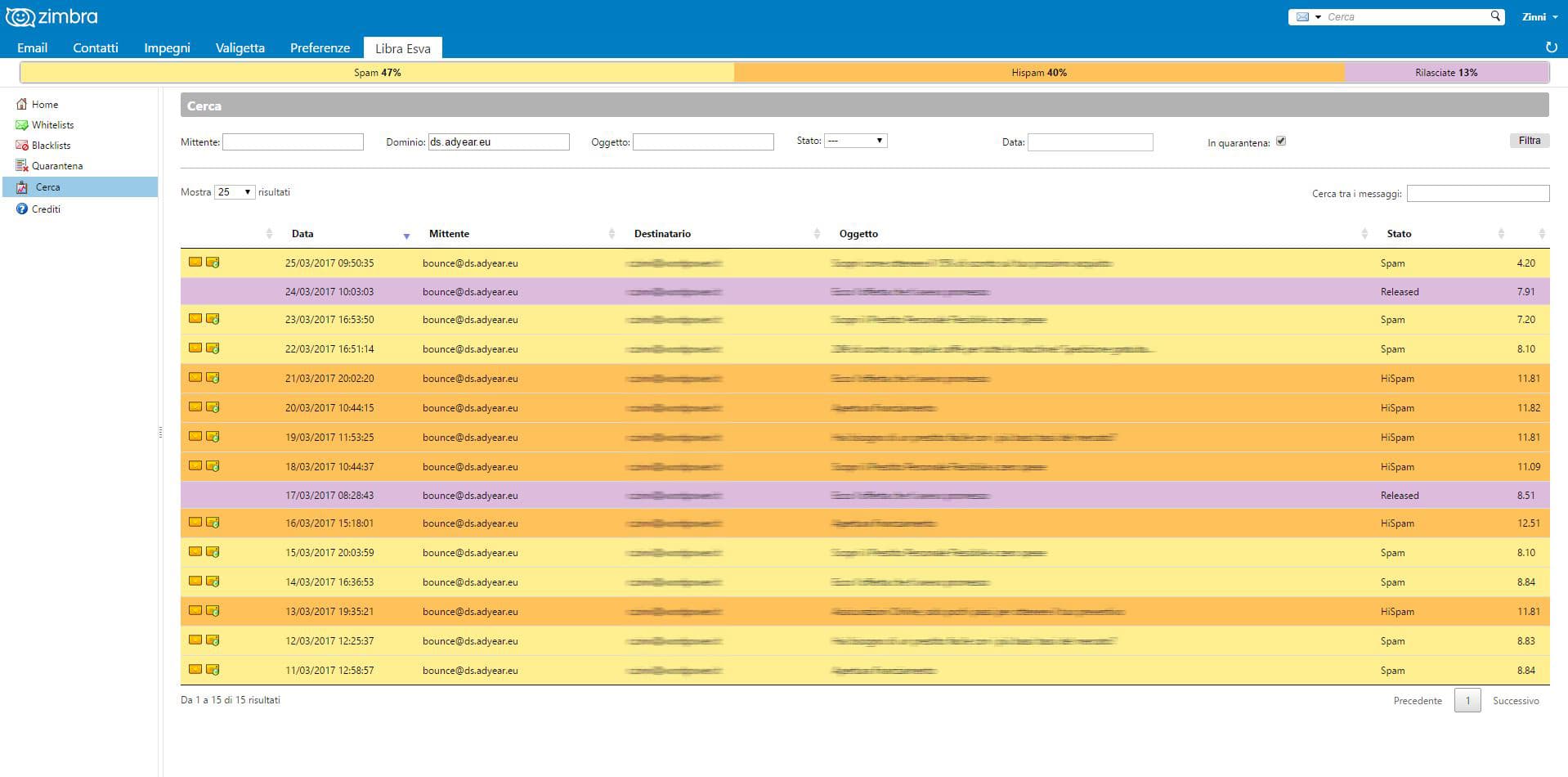Click the Successivo pagination link

(x=1516, y=701)
